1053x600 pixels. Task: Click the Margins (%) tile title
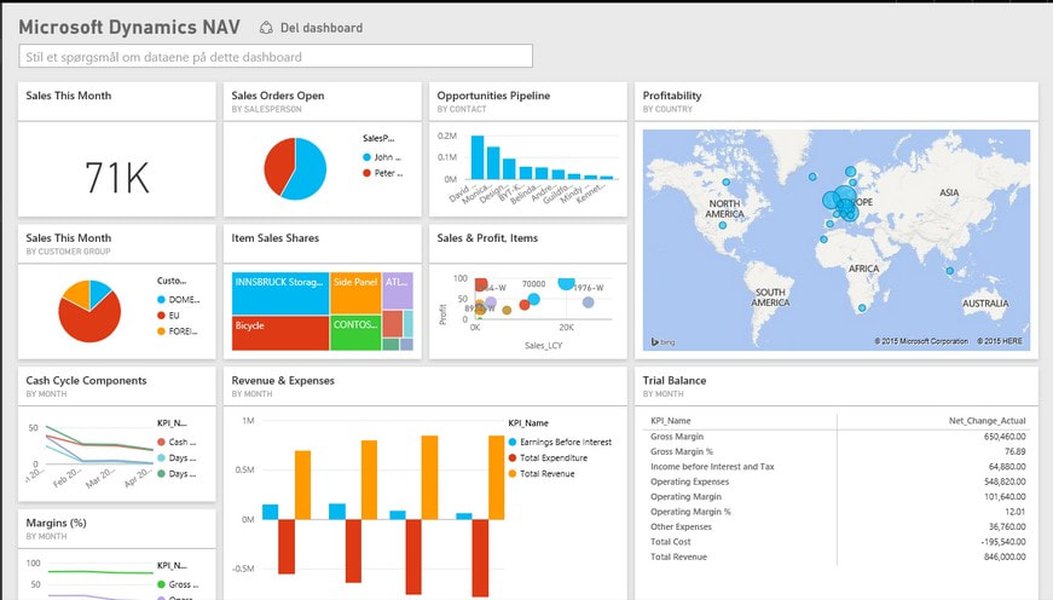(56, 523)
